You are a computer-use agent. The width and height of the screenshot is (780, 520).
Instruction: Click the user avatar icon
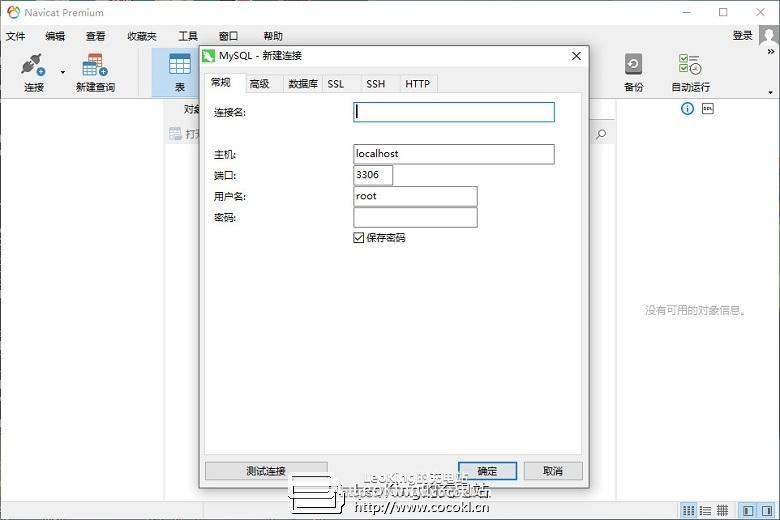click(x=769, y=36)
